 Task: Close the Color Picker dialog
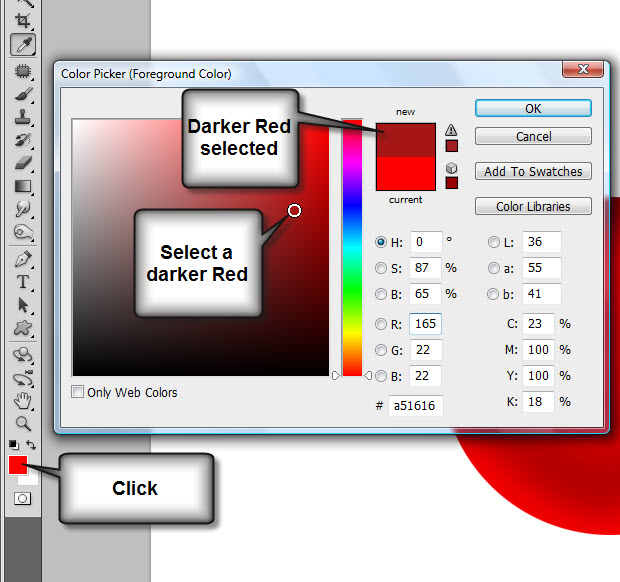point(583,69)
